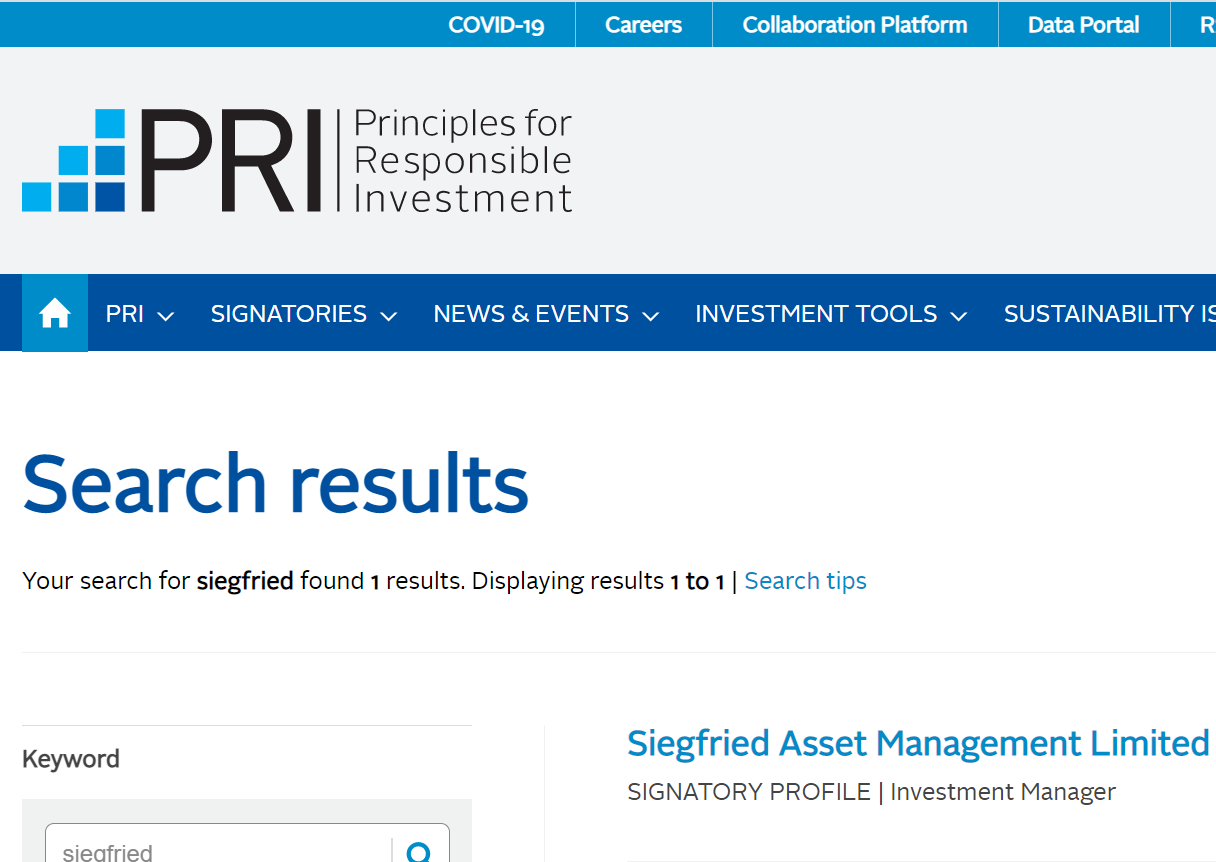1216x862 pixels.
Task: Click the PRI logo
Action: point(297,160)
